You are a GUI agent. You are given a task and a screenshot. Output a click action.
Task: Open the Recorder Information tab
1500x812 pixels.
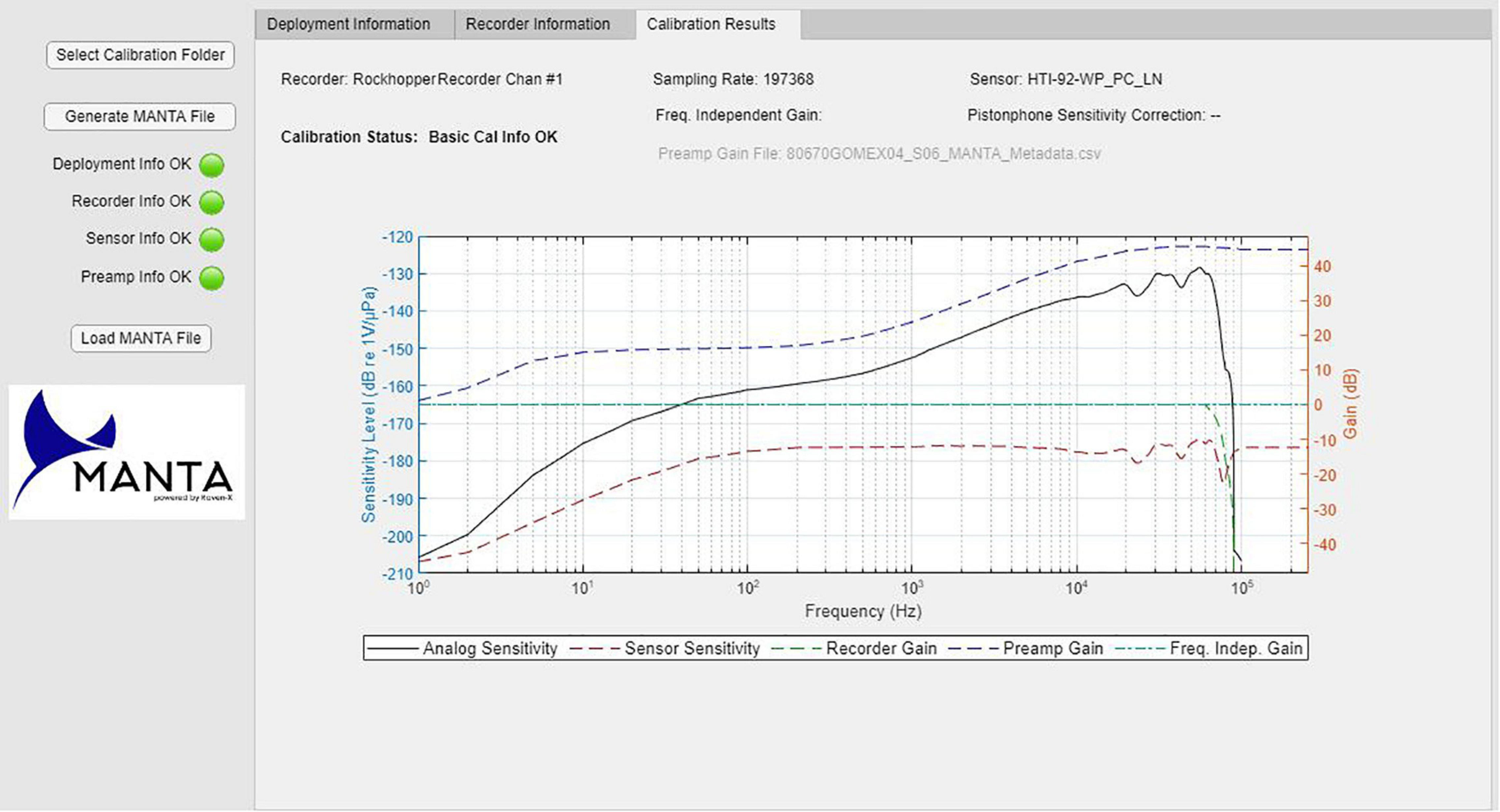point(538,24)
